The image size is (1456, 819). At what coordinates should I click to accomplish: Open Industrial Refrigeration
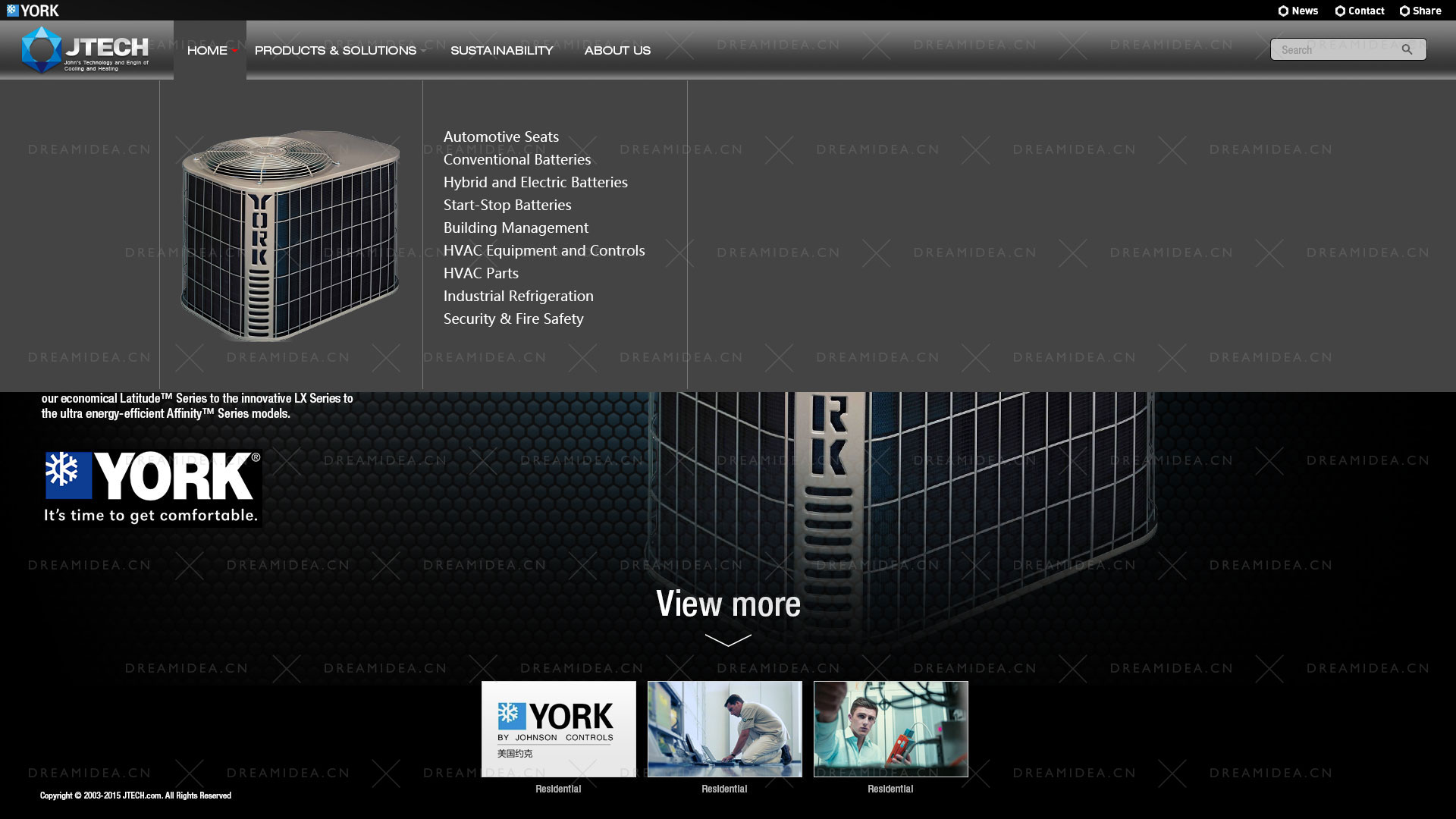(519, 296)
